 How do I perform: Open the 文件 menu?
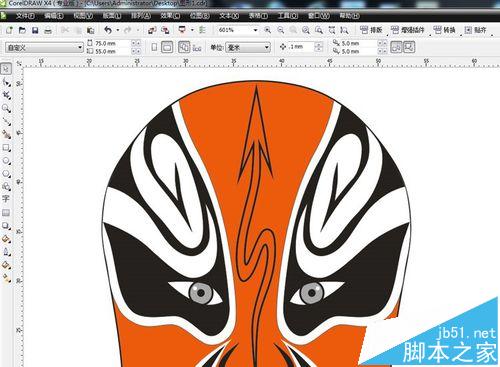click(25, 16)
